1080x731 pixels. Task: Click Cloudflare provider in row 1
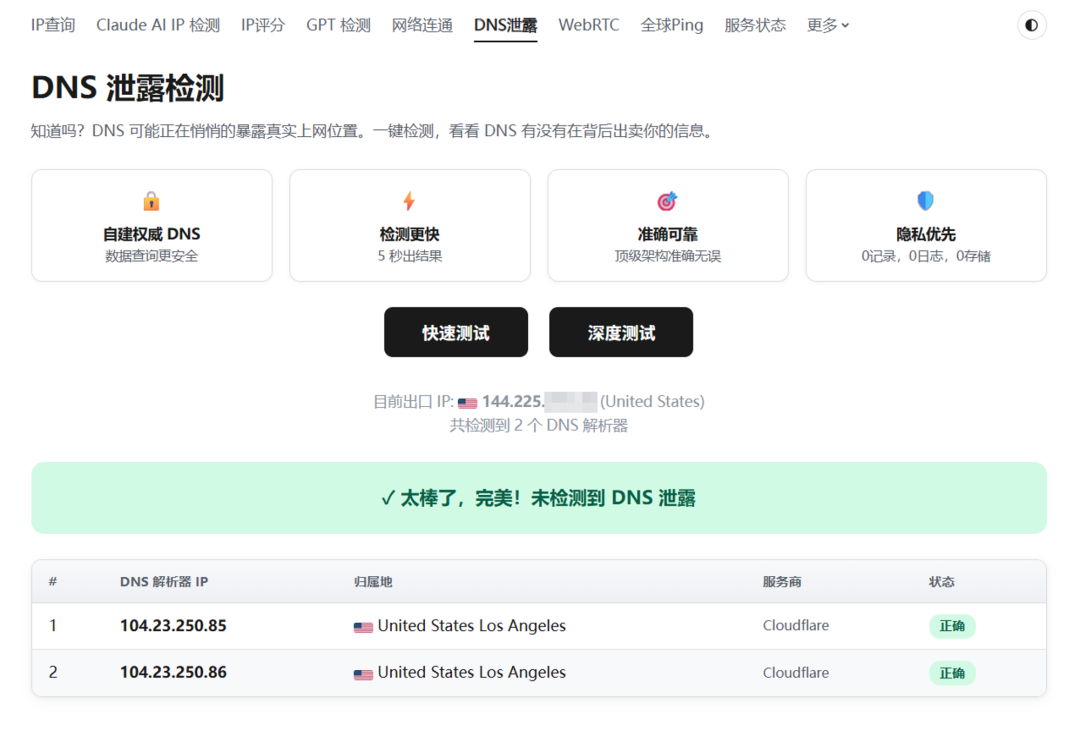tap(796, 626)
